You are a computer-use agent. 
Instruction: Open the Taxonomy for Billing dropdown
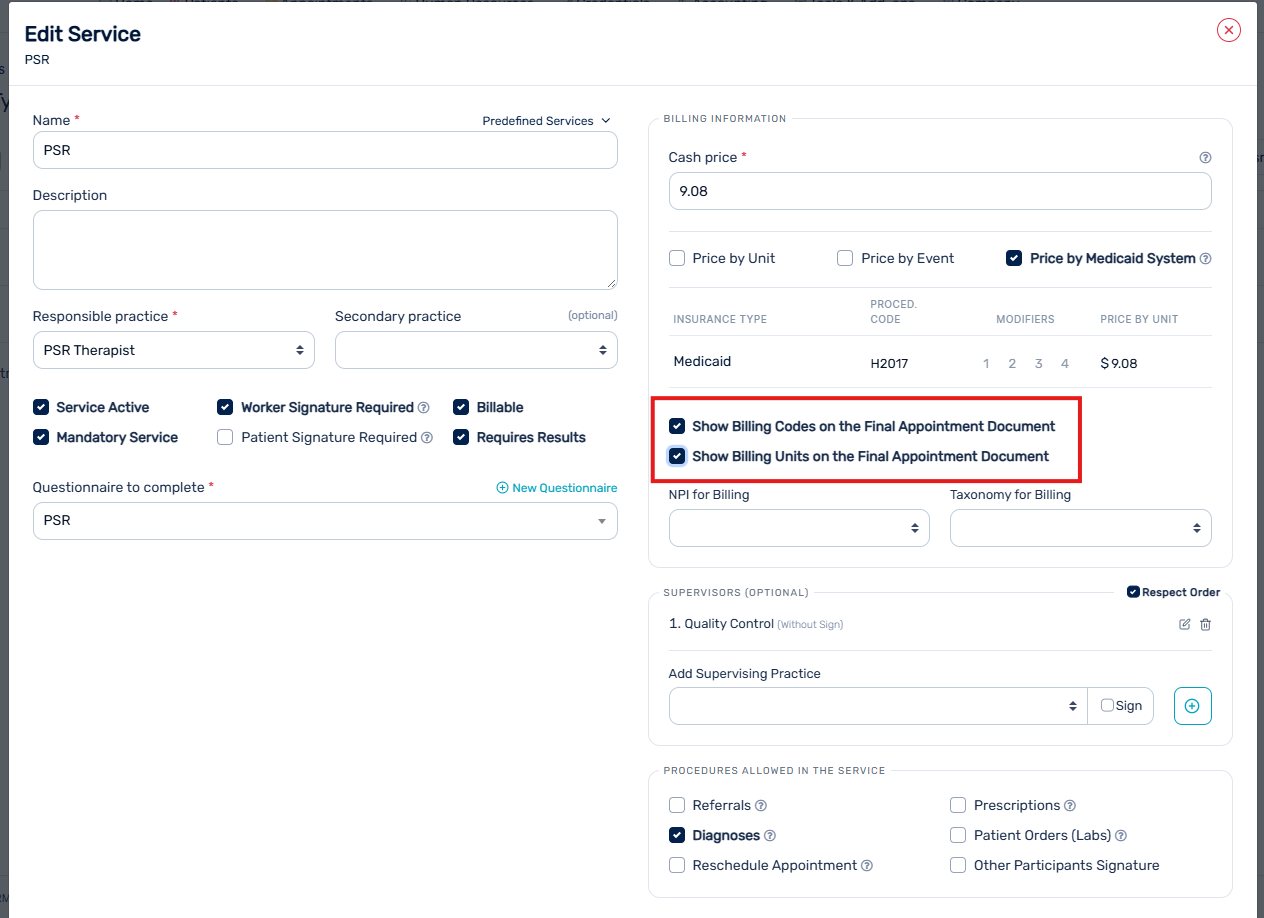click(1081, 528)
